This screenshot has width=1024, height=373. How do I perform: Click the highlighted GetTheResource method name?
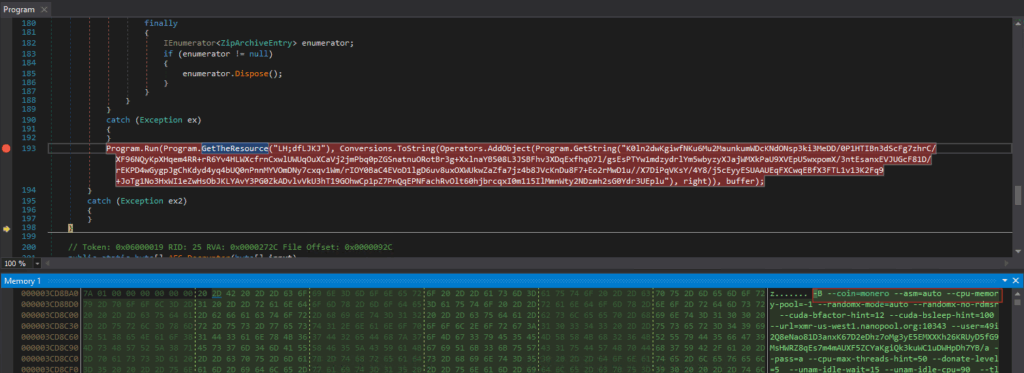coord(234,149)
